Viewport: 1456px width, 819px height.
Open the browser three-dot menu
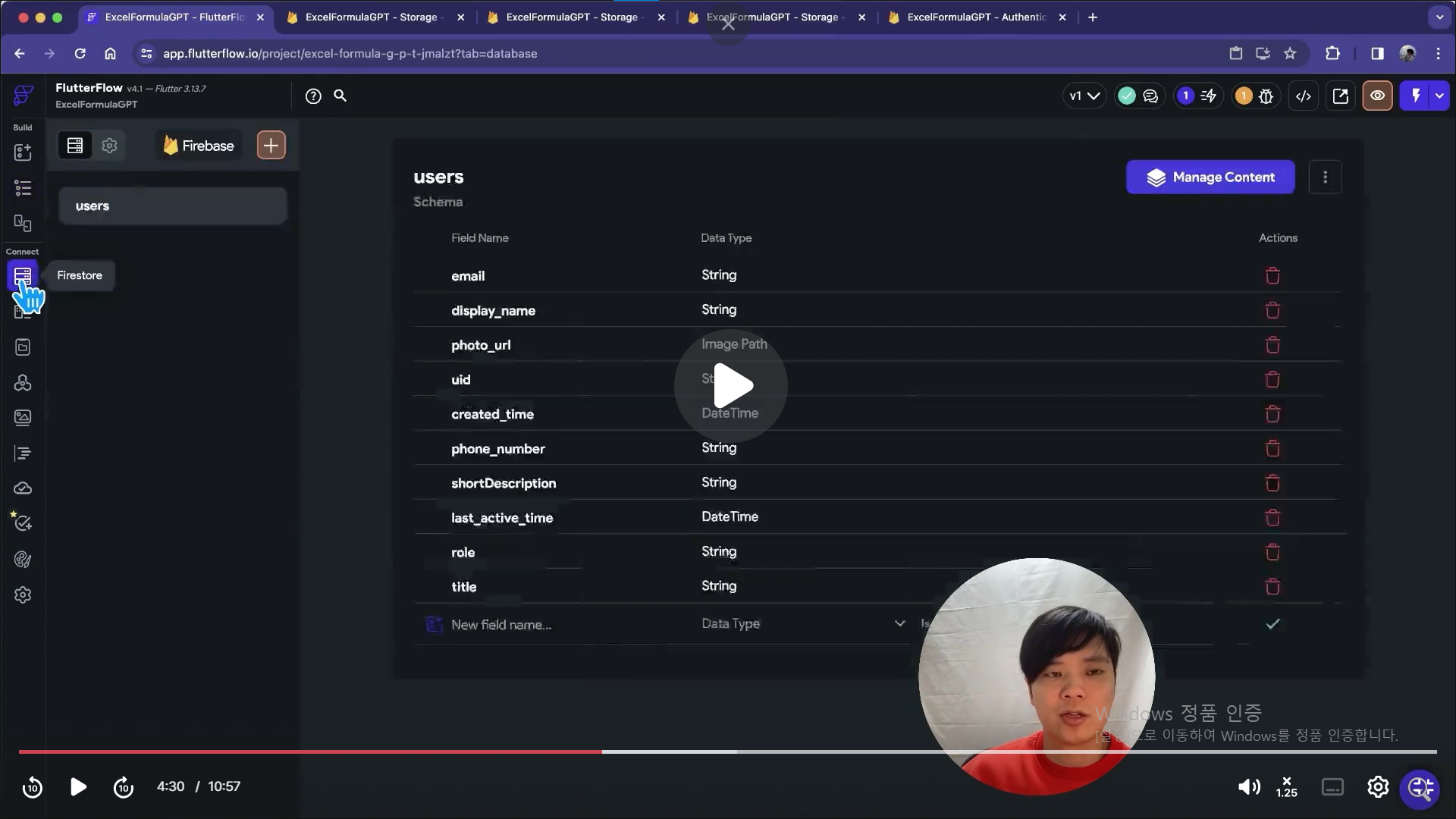click(1439, 54)
